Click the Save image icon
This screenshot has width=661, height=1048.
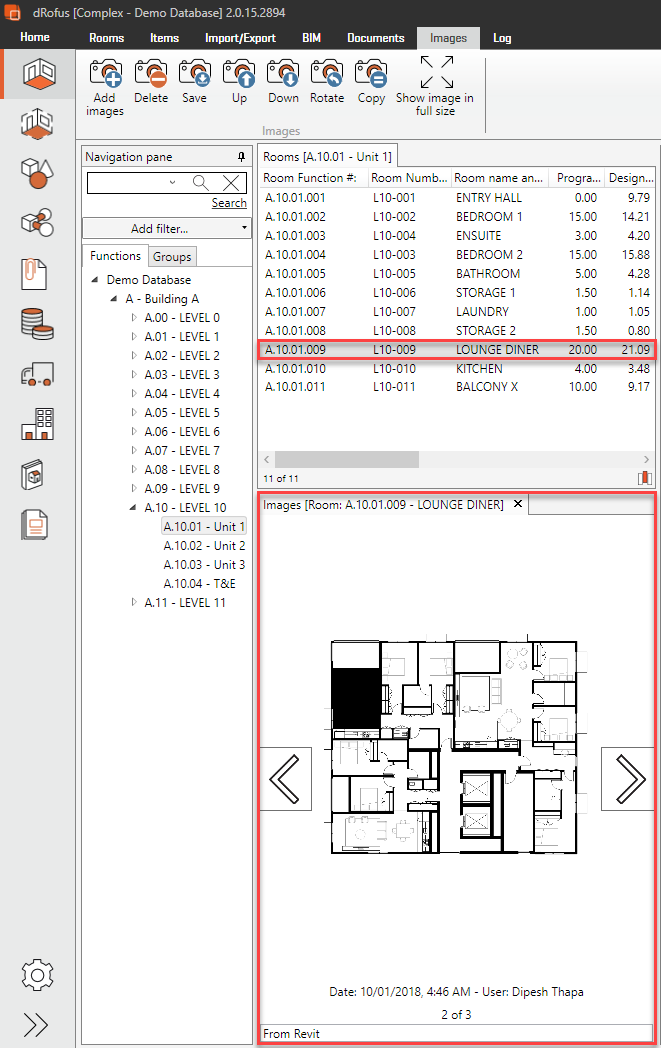(x=194, y=76)
